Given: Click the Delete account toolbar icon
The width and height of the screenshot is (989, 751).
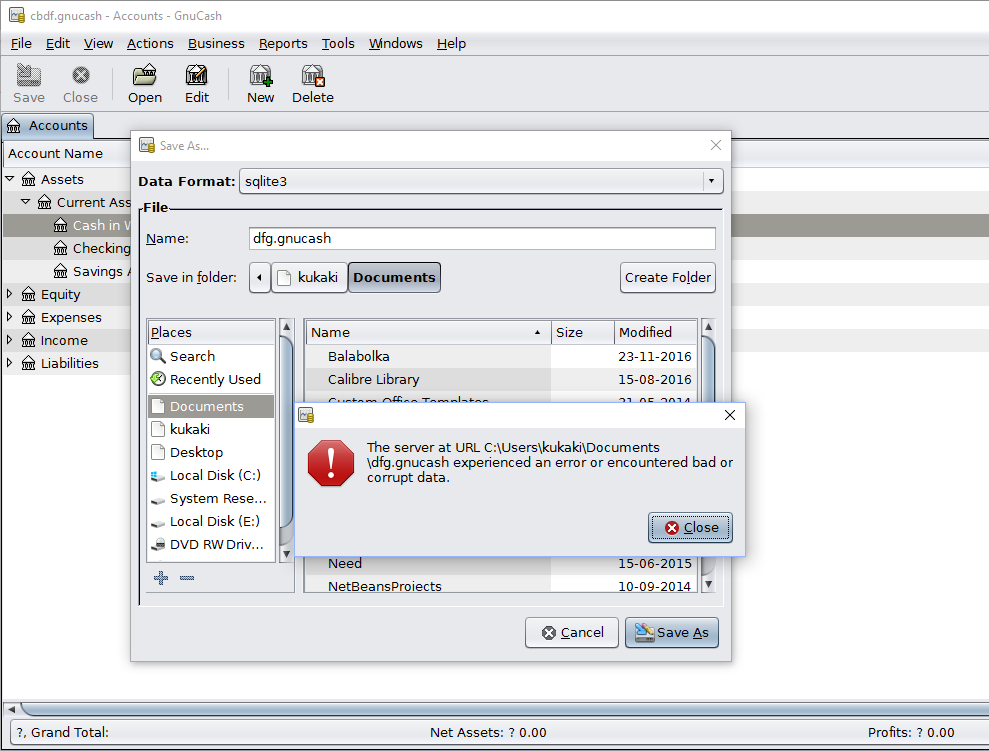Looking at the screenshot, I should coord(313,75).
